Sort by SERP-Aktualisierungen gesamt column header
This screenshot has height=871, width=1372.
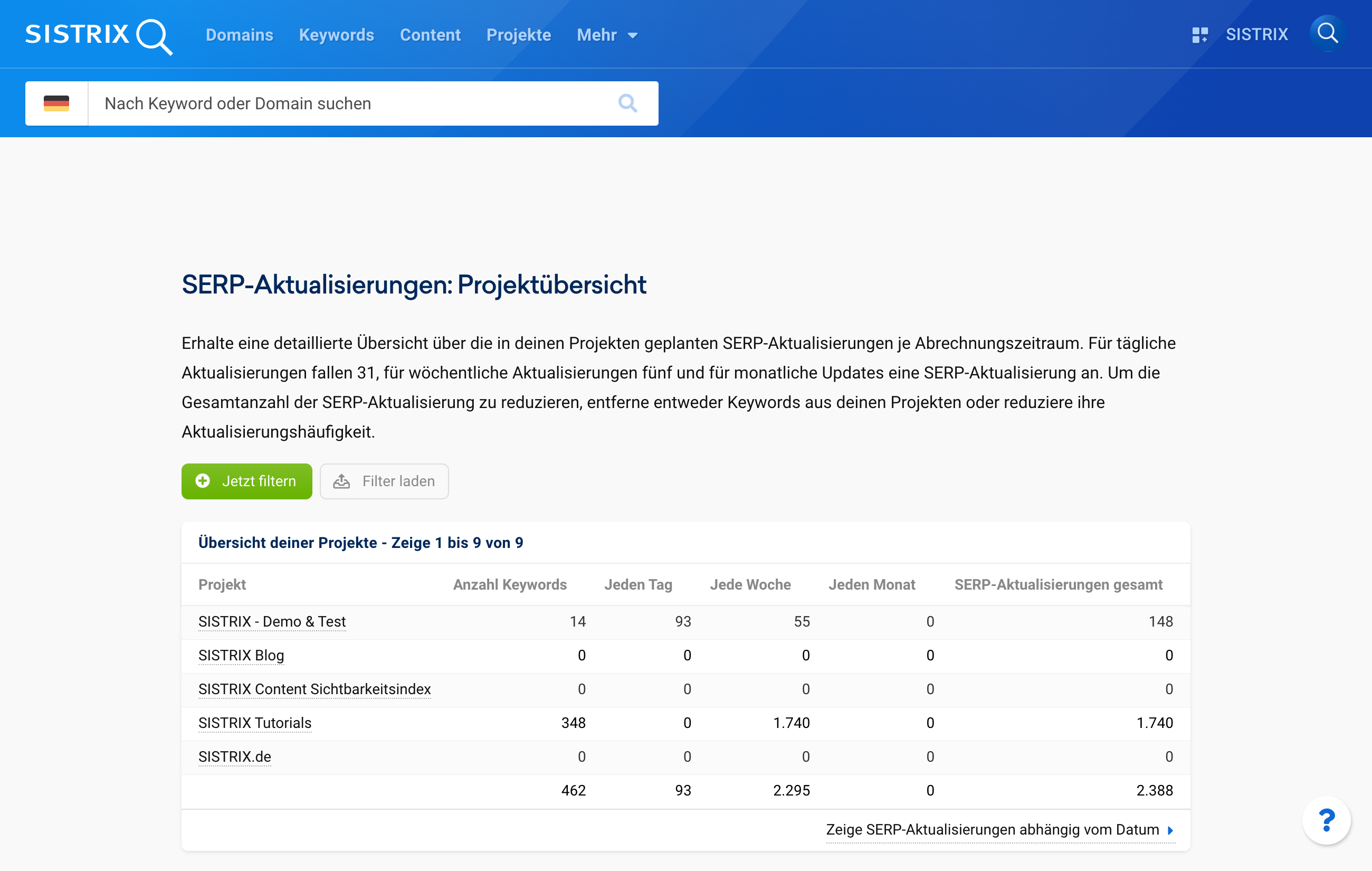click(1059, 584)
